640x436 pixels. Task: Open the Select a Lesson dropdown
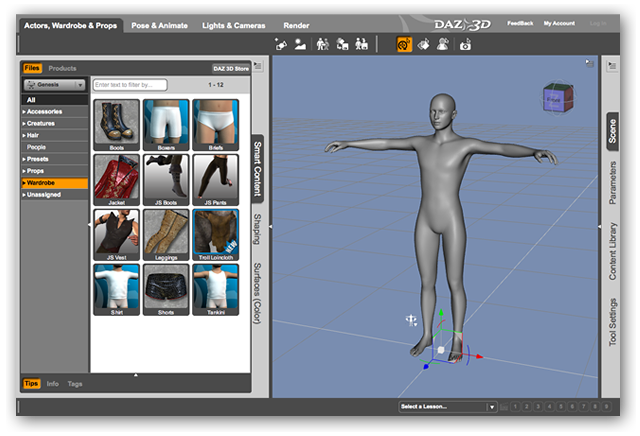coord(447,407)
